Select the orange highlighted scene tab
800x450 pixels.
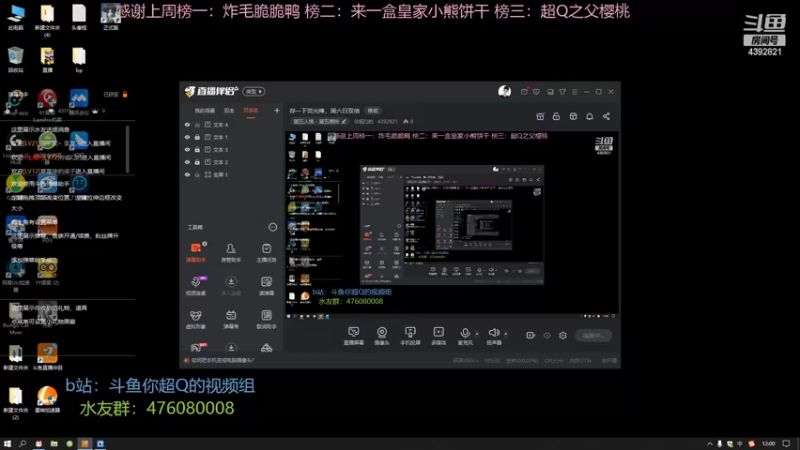point(251,111)
